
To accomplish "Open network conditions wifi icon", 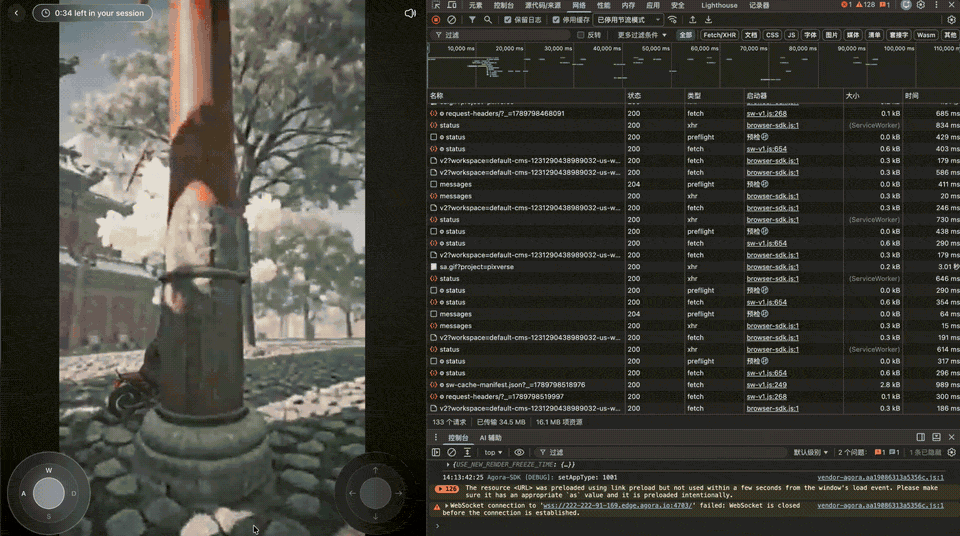I will coord(672,20).
